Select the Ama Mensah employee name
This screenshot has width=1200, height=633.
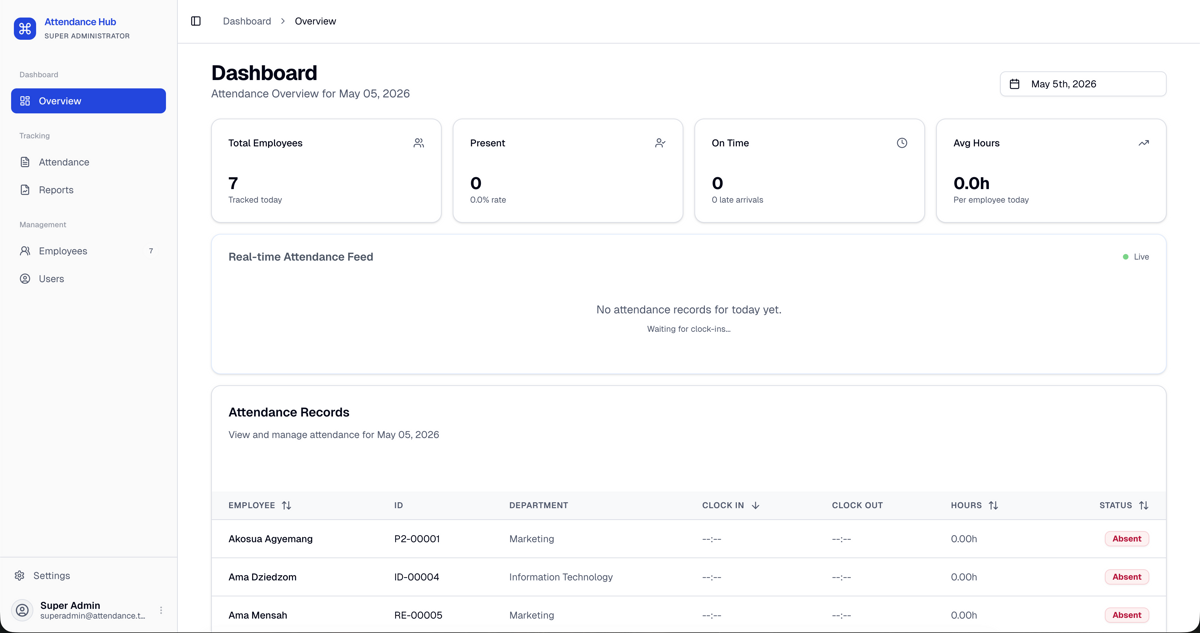click(258, 615)
